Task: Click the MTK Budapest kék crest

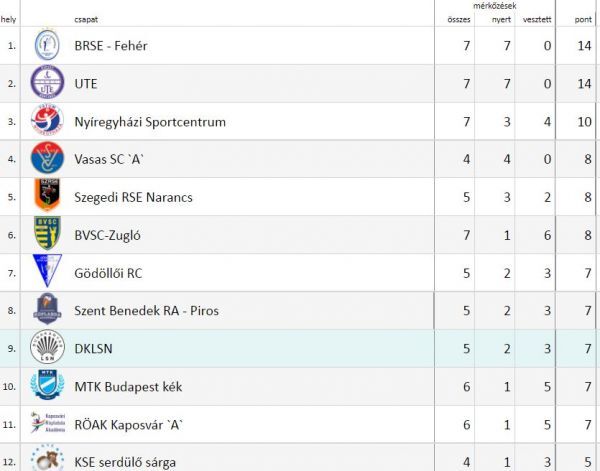Action: point(47,385)
